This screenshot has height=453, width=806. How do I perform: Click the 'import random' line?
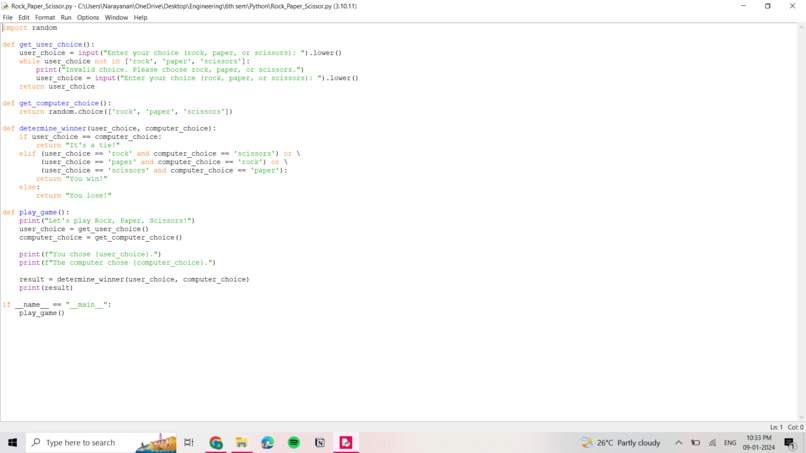tap(30, 28)
